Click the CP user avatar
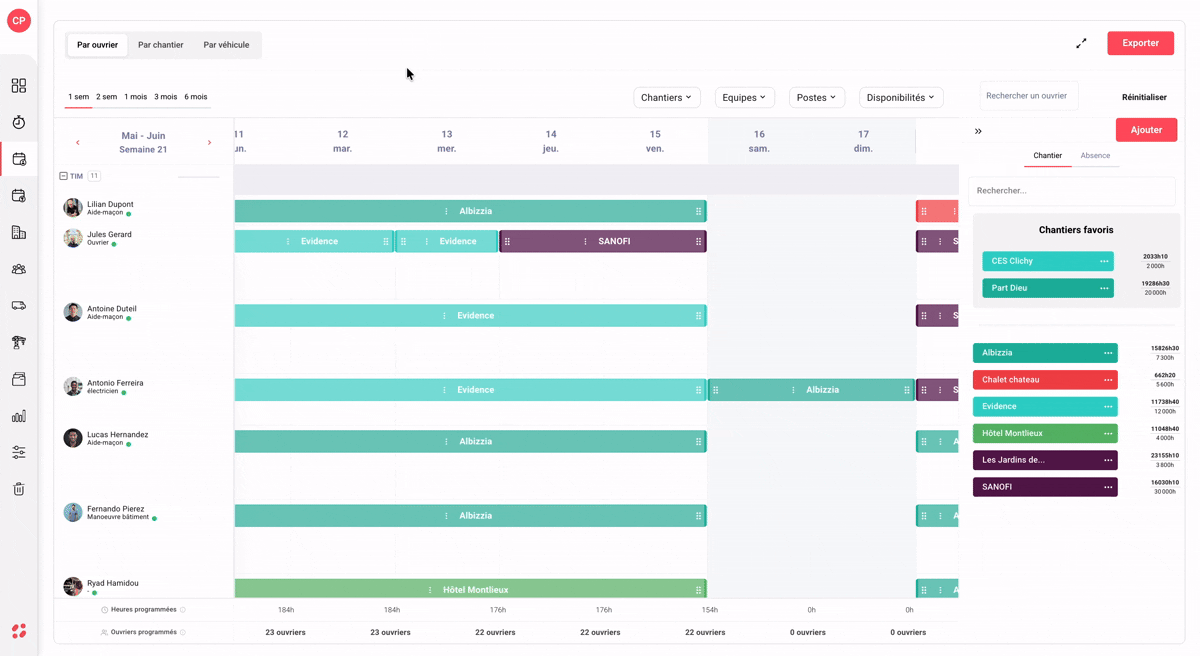 point(19,21)
